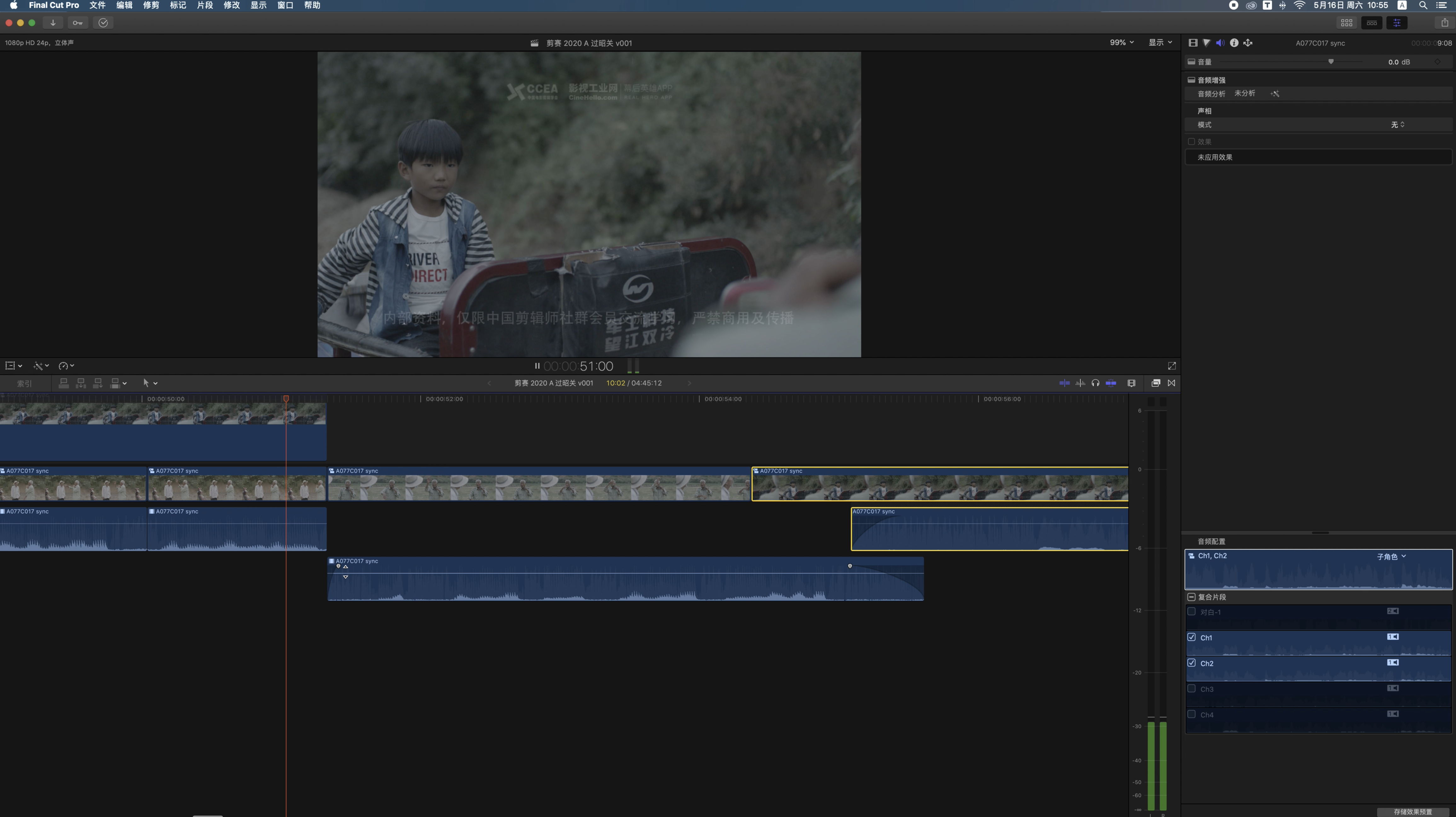Open the pan mode 无 popup
1456x817 pixels.
(1397, 124)
